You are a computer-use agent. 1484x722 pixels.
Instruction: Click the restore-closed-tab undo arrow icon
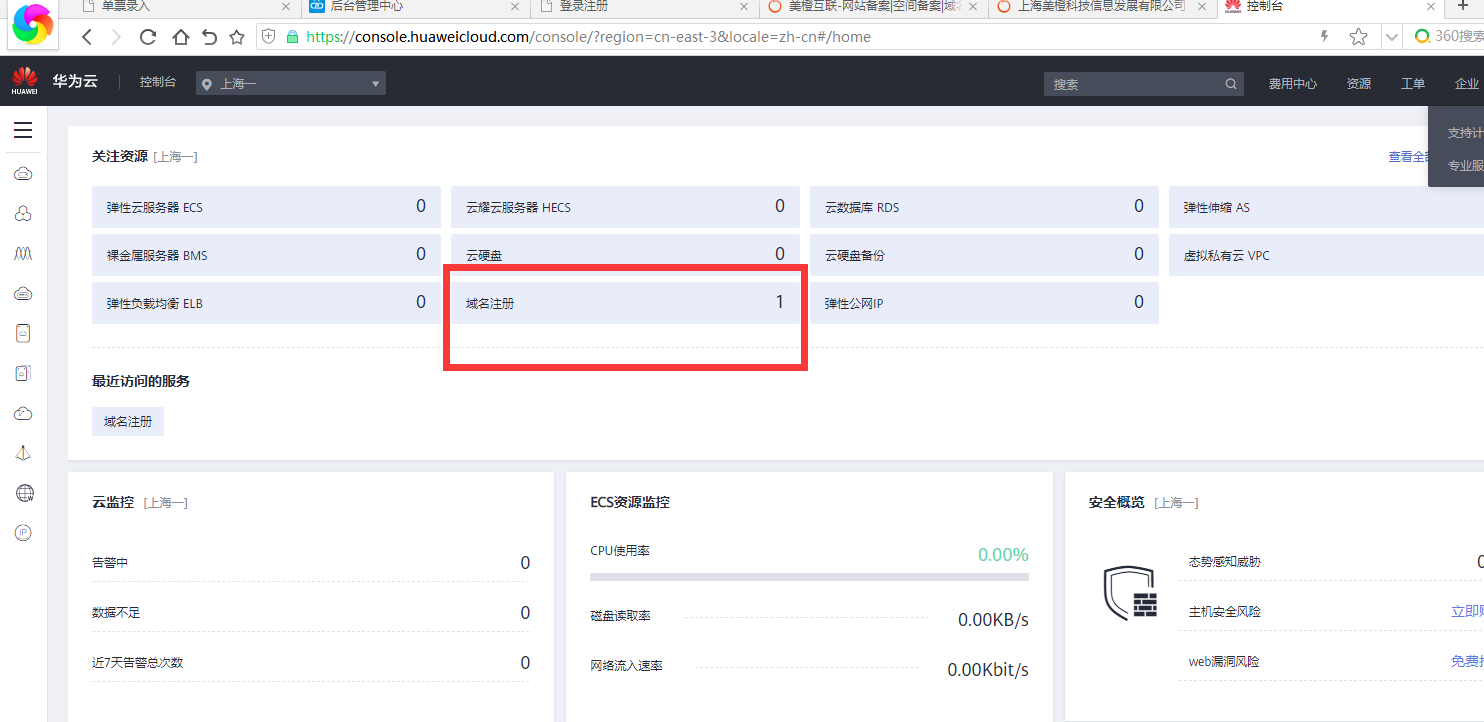point(209,37)
